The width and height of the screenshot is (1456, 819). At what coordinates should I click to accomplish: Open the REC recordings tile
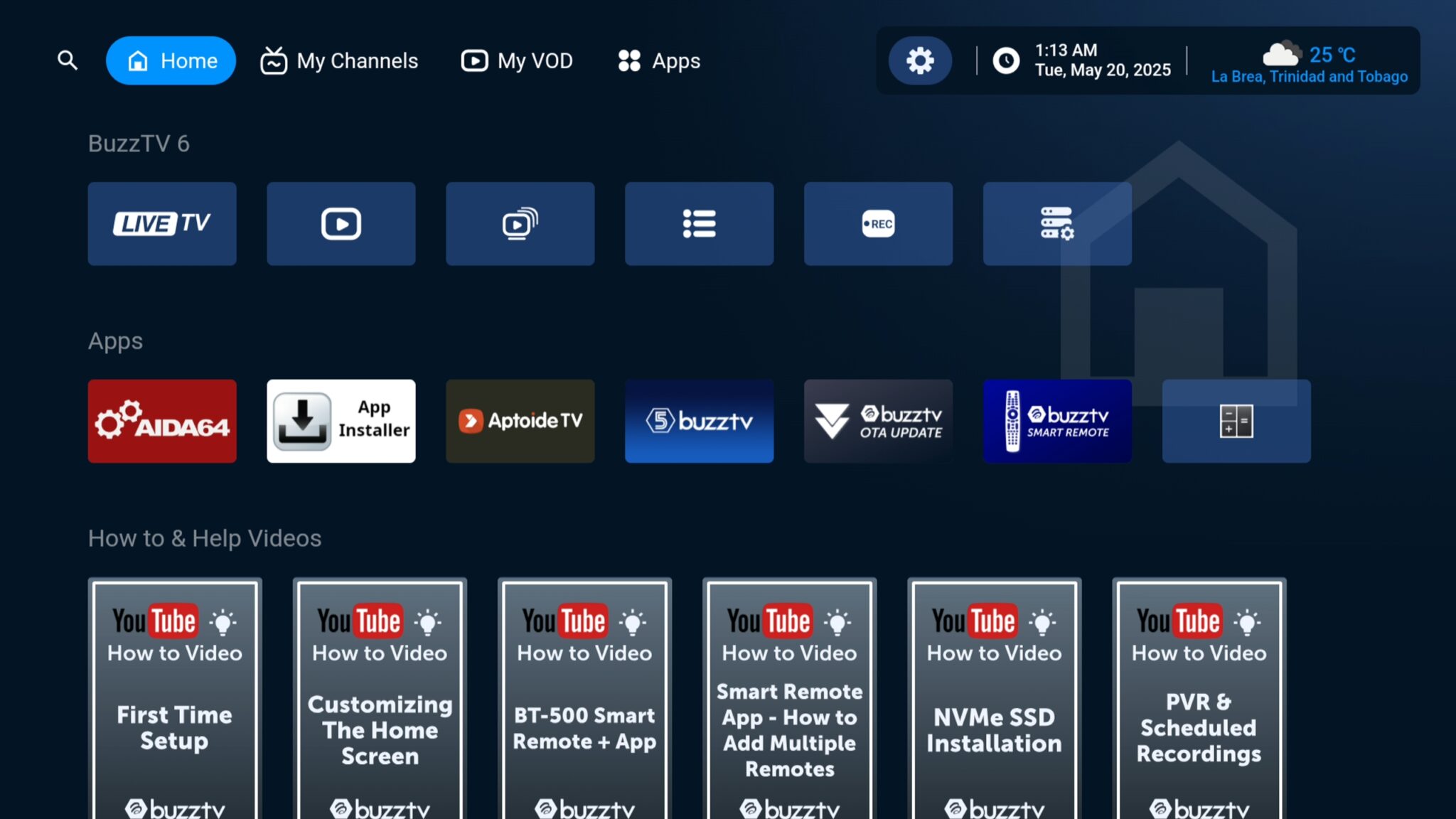(878, 223)
